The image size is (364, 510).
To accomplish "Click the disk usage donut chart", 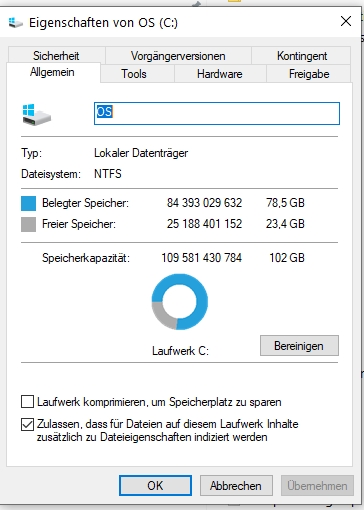I will 180,302.
